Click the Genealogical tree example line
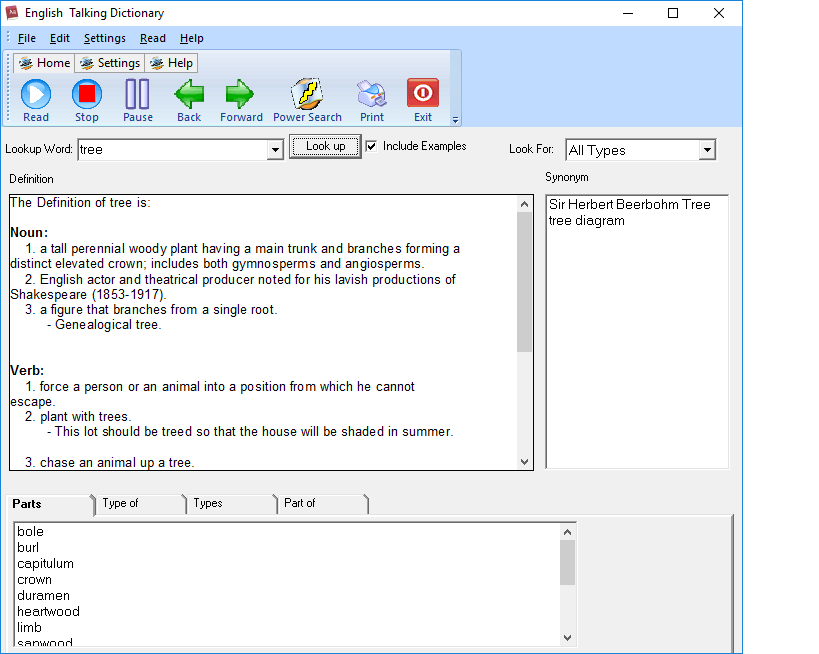This screenshot has height=654, width=819. point(104,325)
